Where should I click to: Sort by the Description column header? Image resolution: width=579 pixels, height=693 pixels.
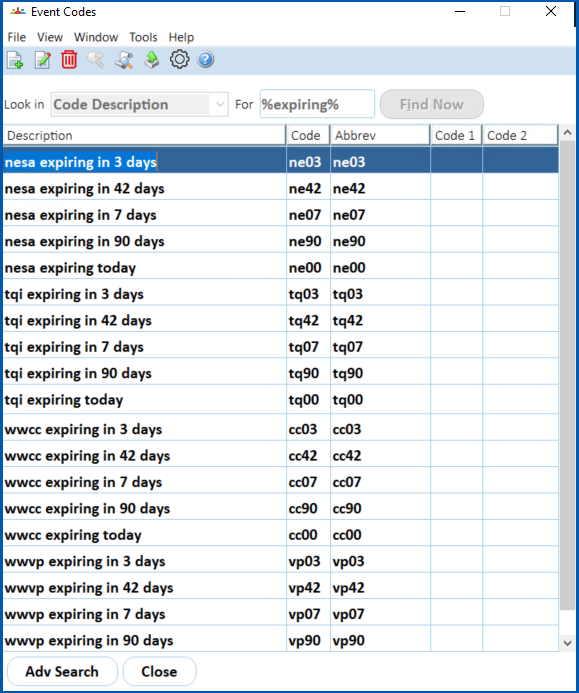(145, 135)
